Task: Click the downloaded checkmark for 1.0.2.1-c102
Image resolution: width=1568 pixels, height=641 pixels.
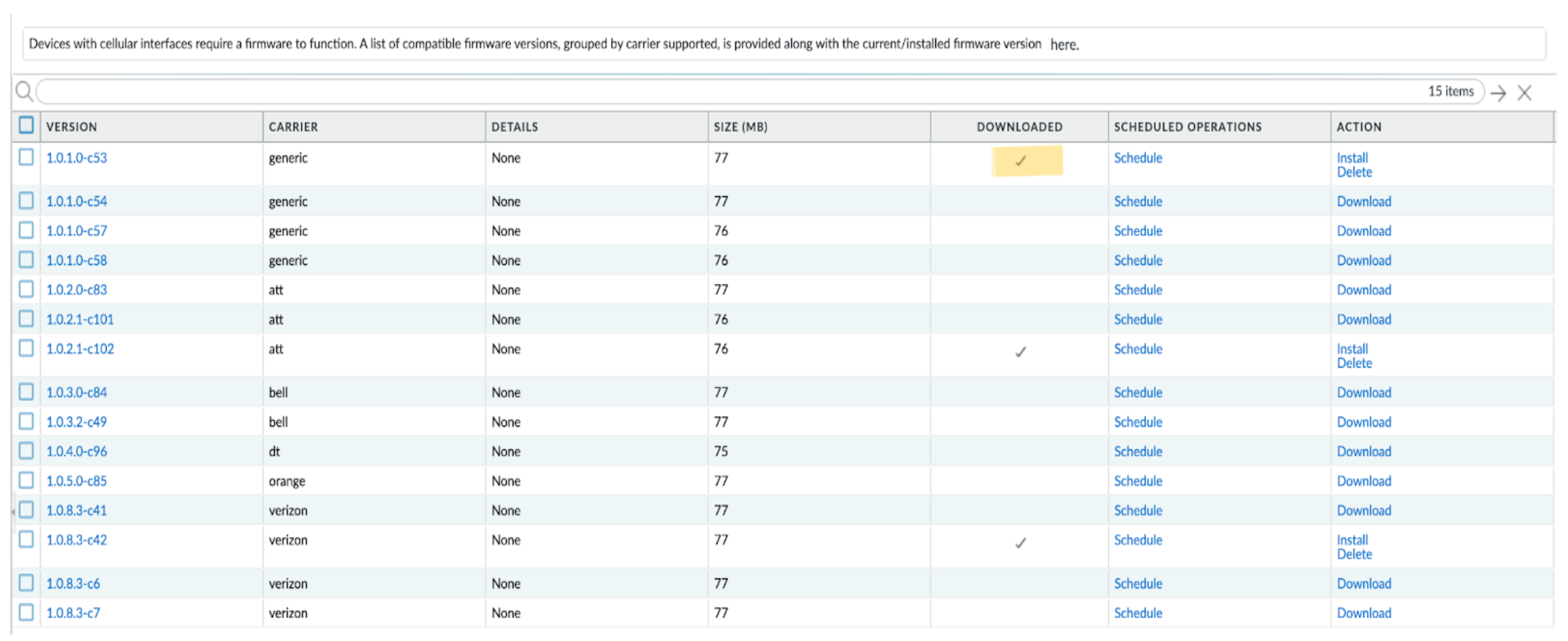Action: [x=1021, y=352]
